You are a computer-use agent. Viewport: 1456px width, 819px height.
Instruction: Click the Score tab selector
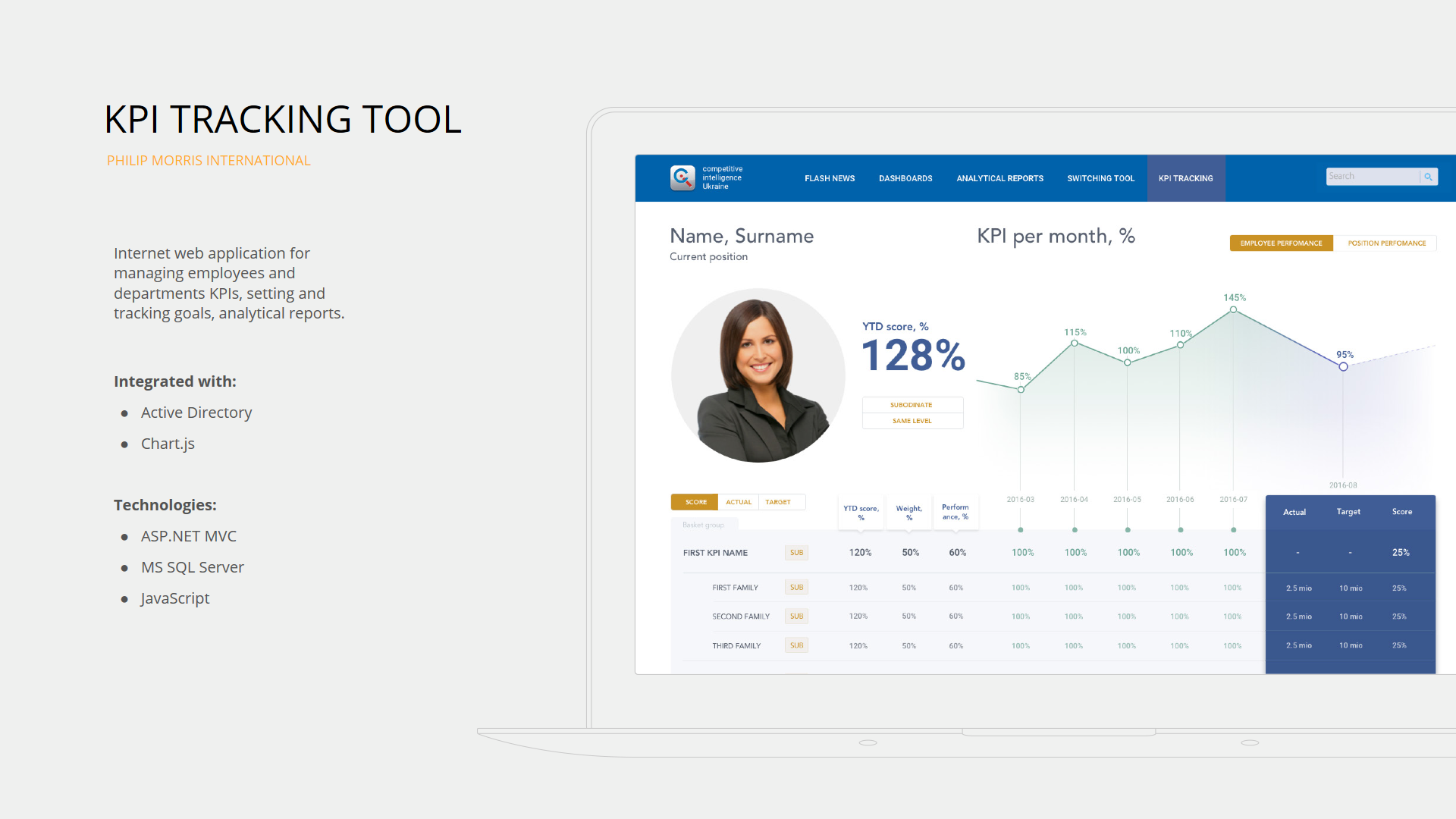[694, 501]
